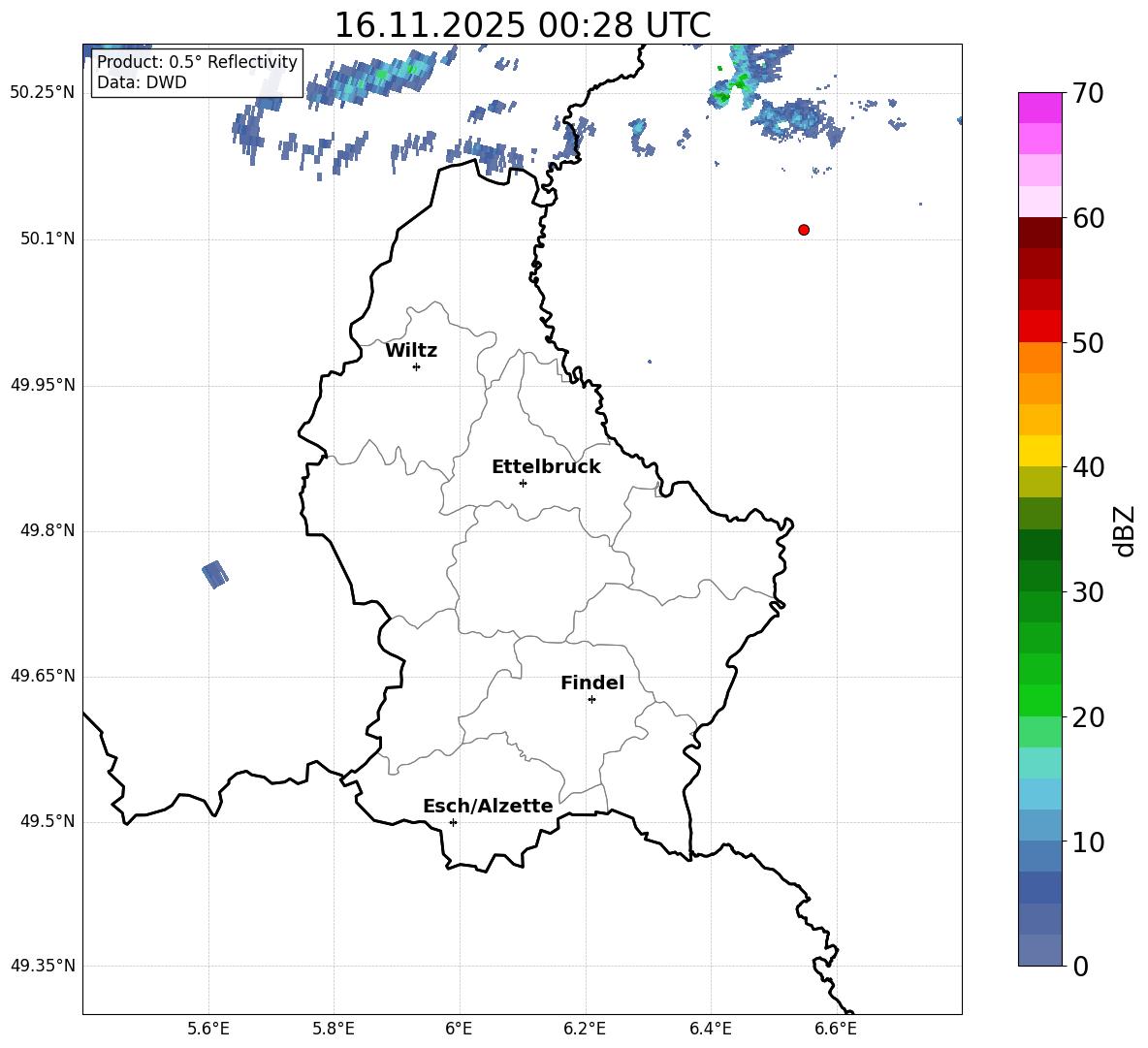Viewport: 1148px width, 1048px height.
Task: Click the Ettelbruck location cross marker
Action: pyautogui.click(x=523, y=483)
